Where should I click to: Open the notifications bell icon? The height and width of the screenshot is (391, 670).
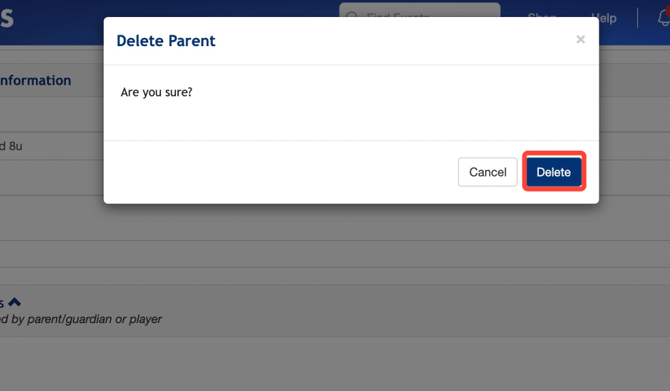click(x=664, y=18)
